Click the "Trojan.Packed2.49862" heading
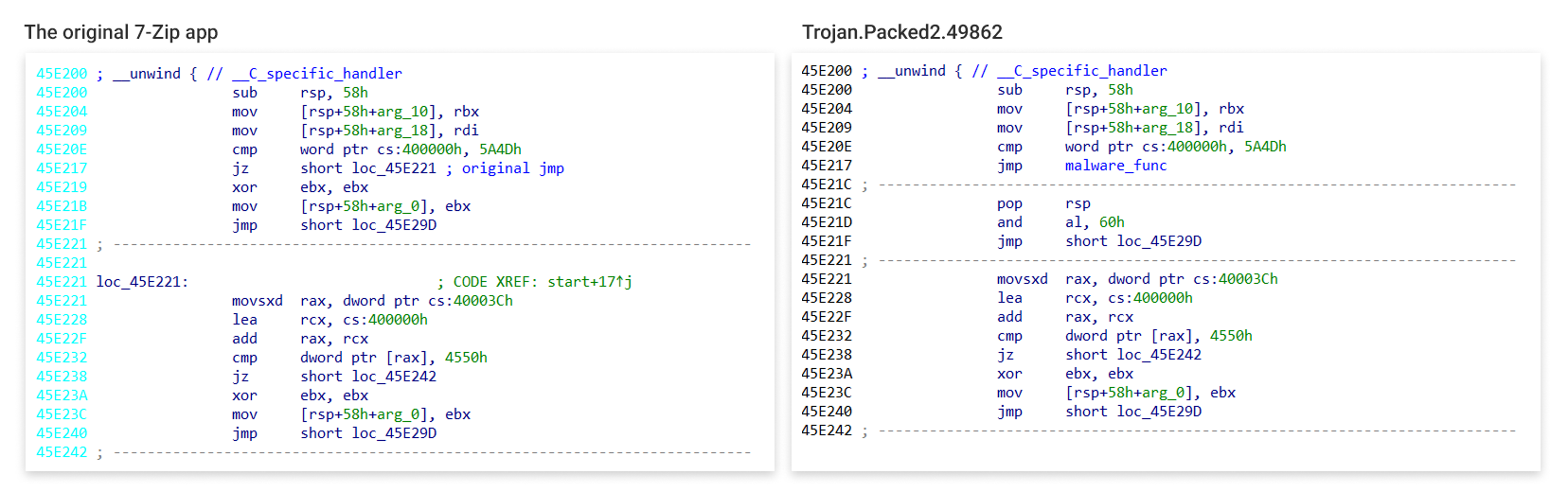 pos(901,32)
